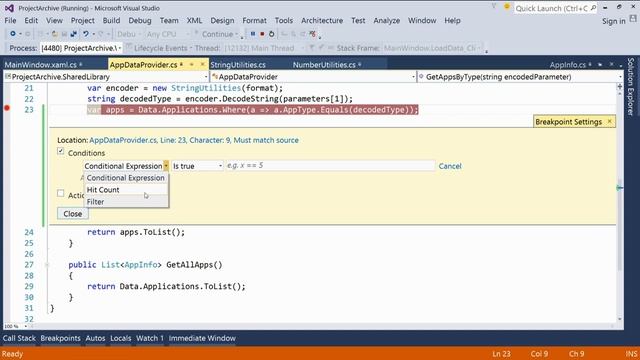Image resolution: width=640 pixels, height=360 pixels.
Task: Close the Breakpoint Settings panel with X
Action: [x=609, y=121]
